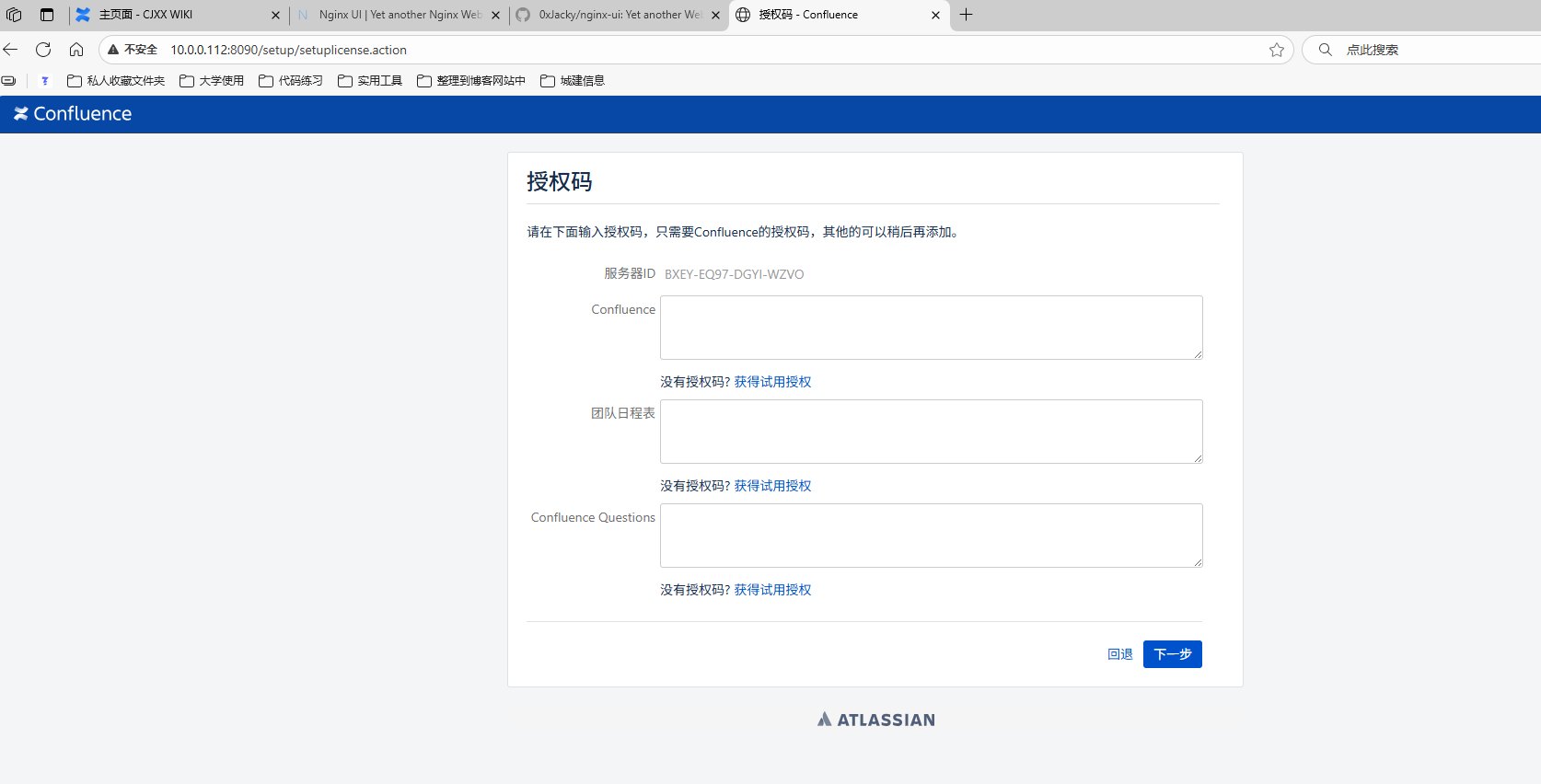
Task: Expand the 整理到博客网站中 bookmark folder
Action: pos(471,81)
